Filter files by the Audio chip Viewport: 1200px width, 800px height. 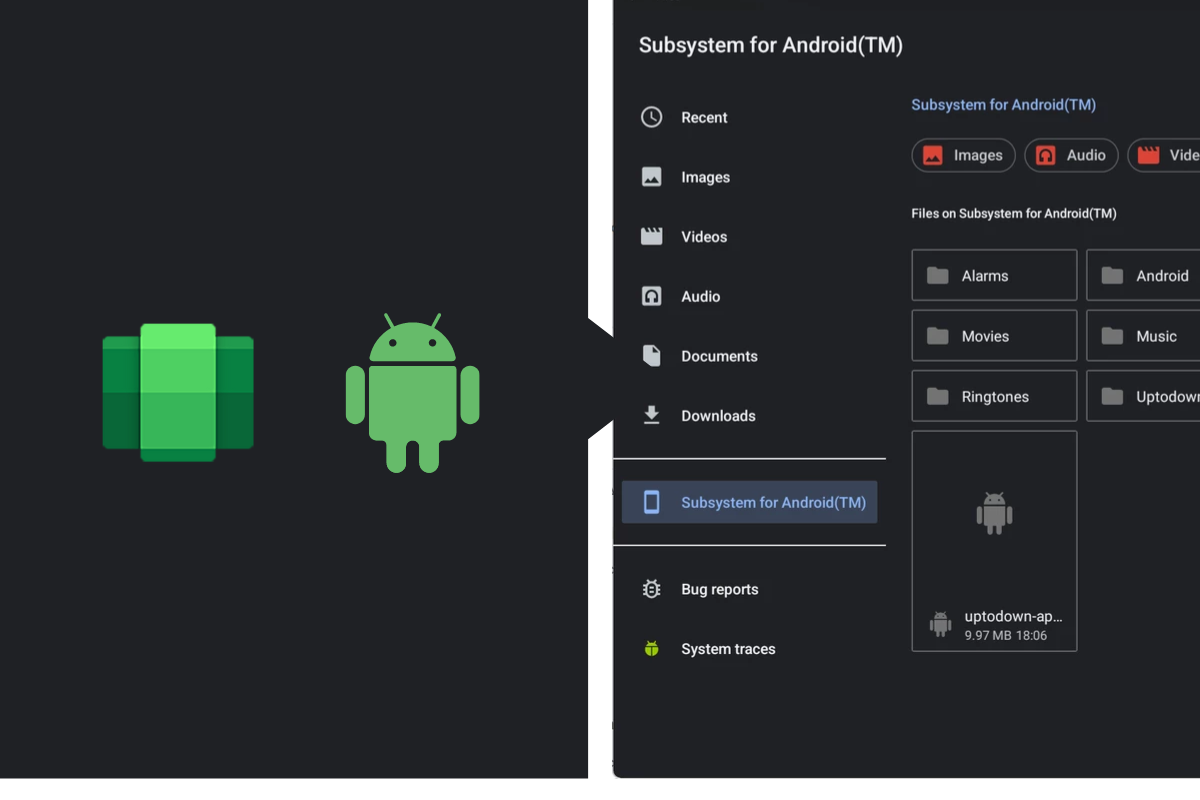click(x=1071, y=155)
